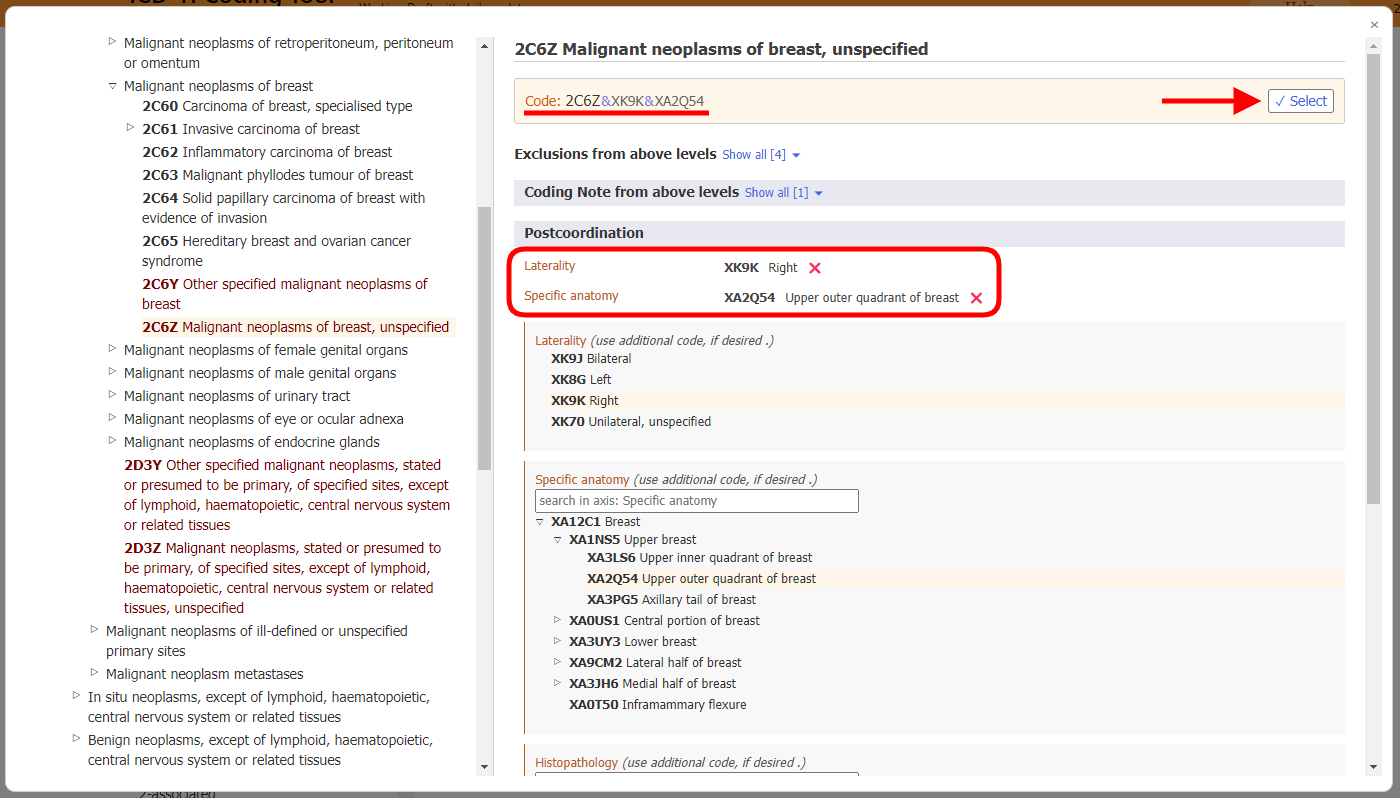Expand Malignant neoplasms of urinary tract
The image size is (1400, 798).
coord(112,396)
